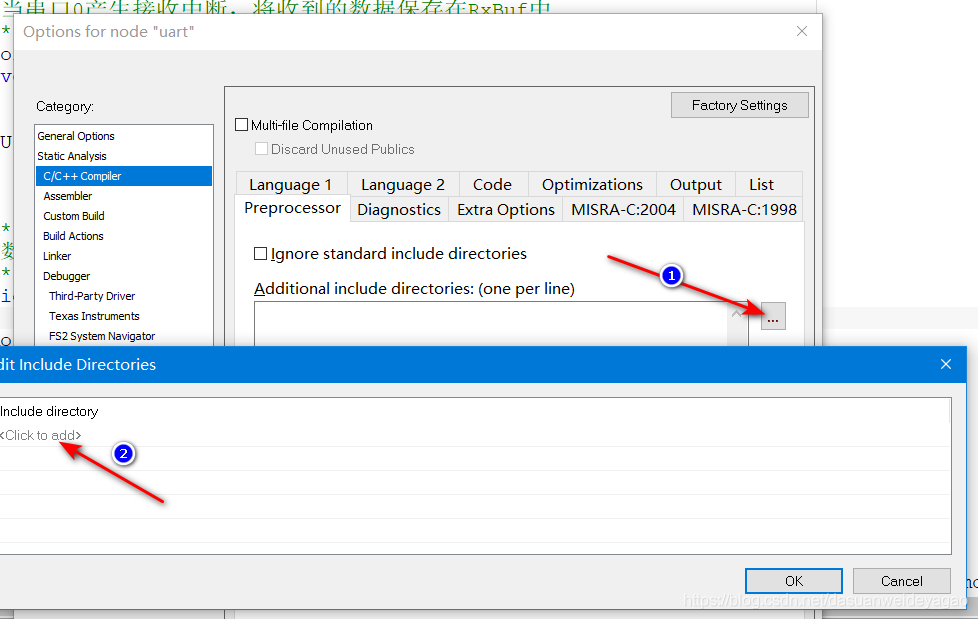
Task: Select Custom Build category
Action: [123, 216]
